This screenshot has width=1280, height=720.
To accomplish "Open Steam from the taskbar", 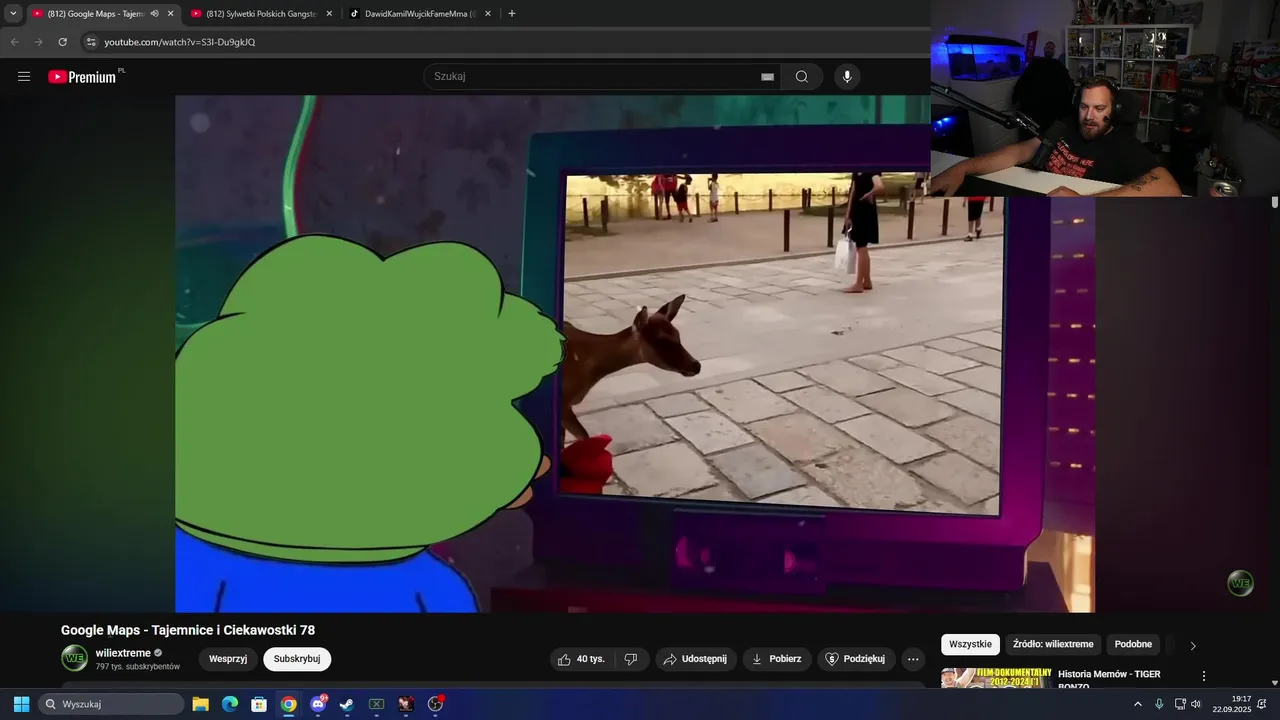I will 347,704.
